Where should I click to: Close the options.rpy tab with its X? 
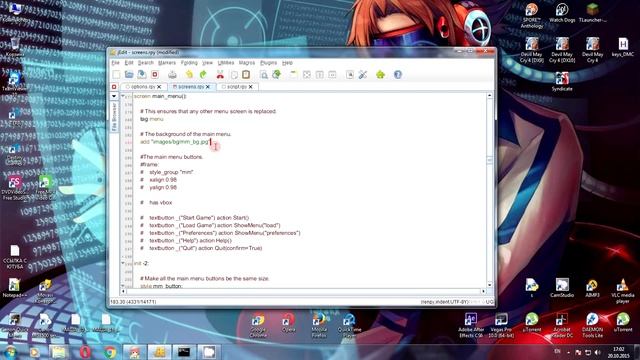pos(159,87)
